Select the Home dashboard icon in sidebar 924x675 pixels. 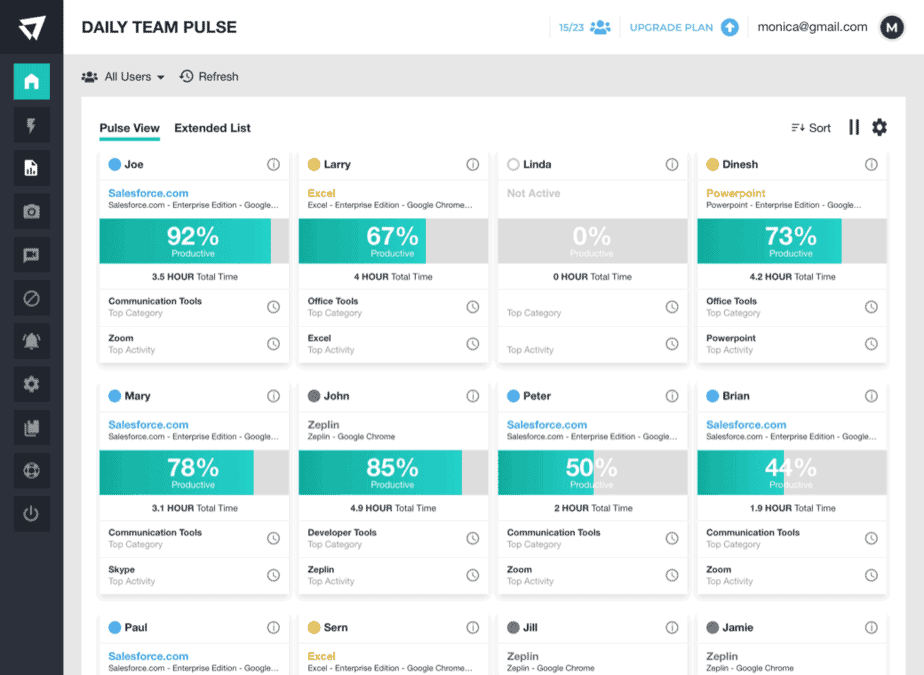(30, 81)
